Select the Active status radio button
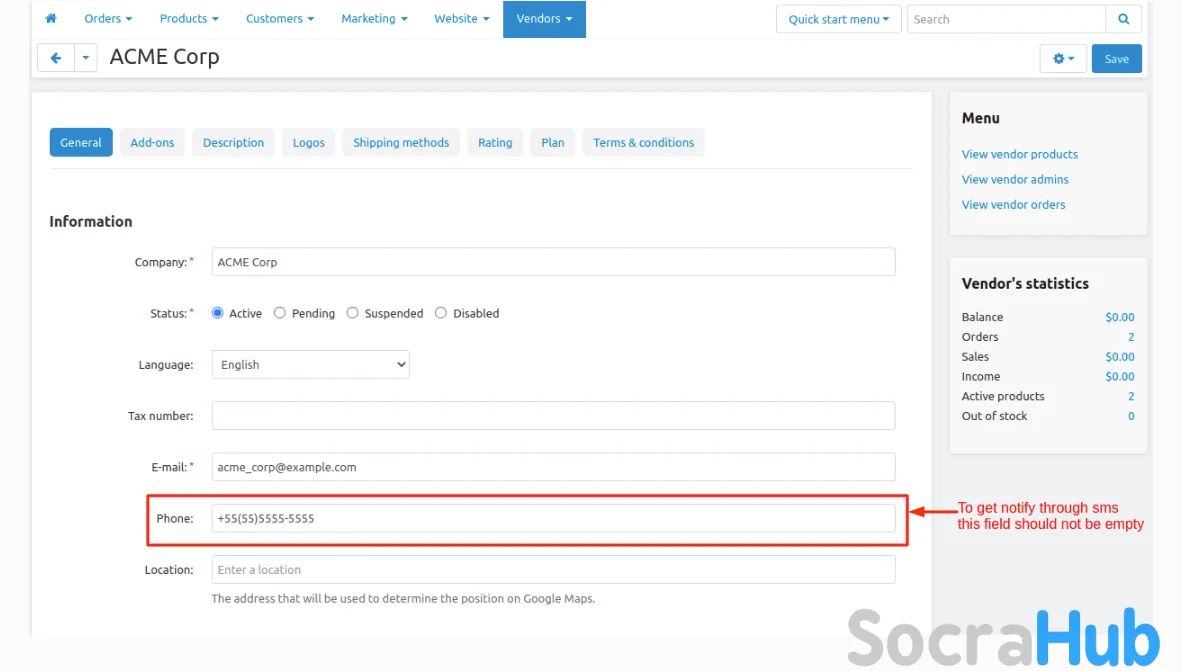 coord(218,313)
